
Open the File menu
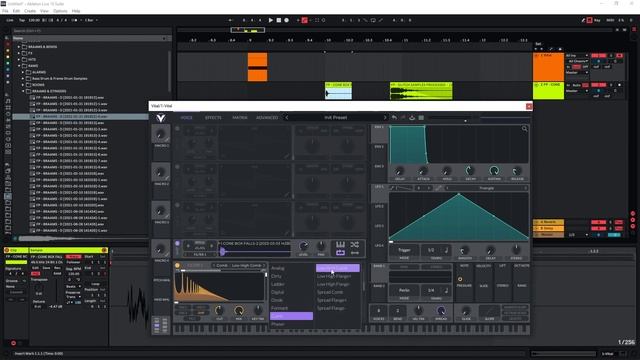(5, 11)
